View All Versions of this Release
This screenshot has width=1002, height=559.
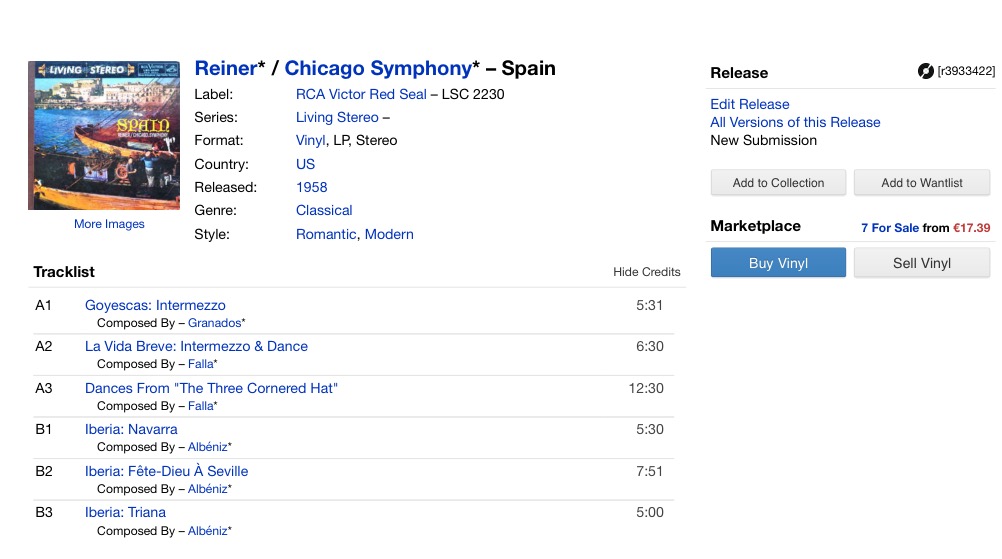[x=795, y=122]
